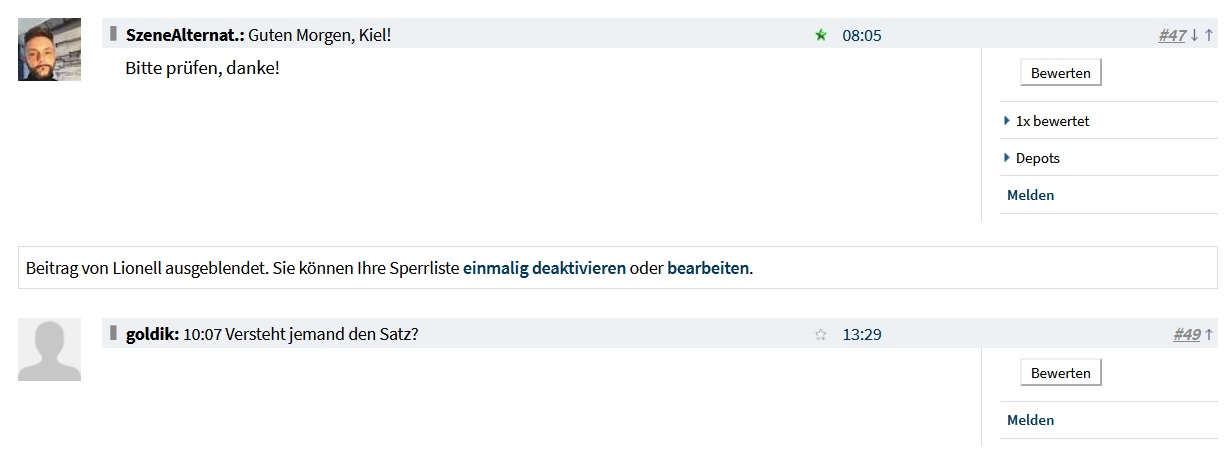Report SzeneAlternat's post via Melden
This screenshot has height=457, width=1229.
[x=1030, y=195]
